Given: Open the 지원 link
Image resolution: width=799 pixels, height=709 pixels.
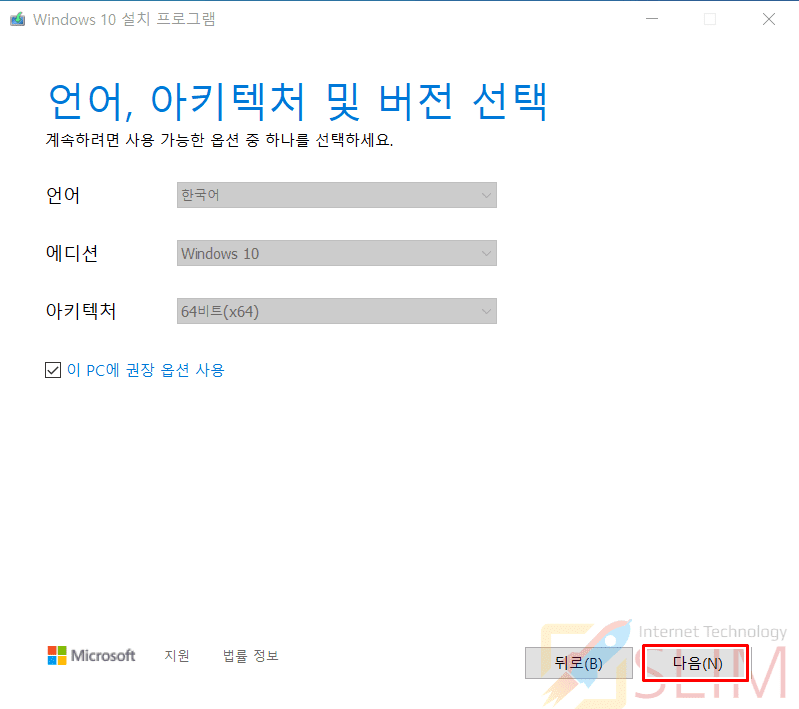Looking at the screenshot, I should pos(177,655).
